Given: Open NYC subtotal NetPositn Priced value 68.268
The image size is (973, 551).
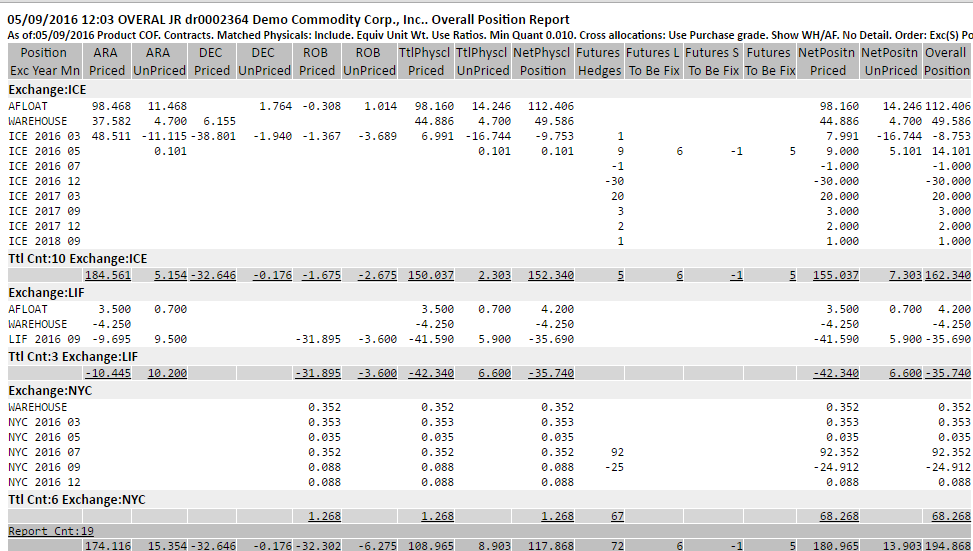Looking at the screenshot, I should tap(840, 516).
